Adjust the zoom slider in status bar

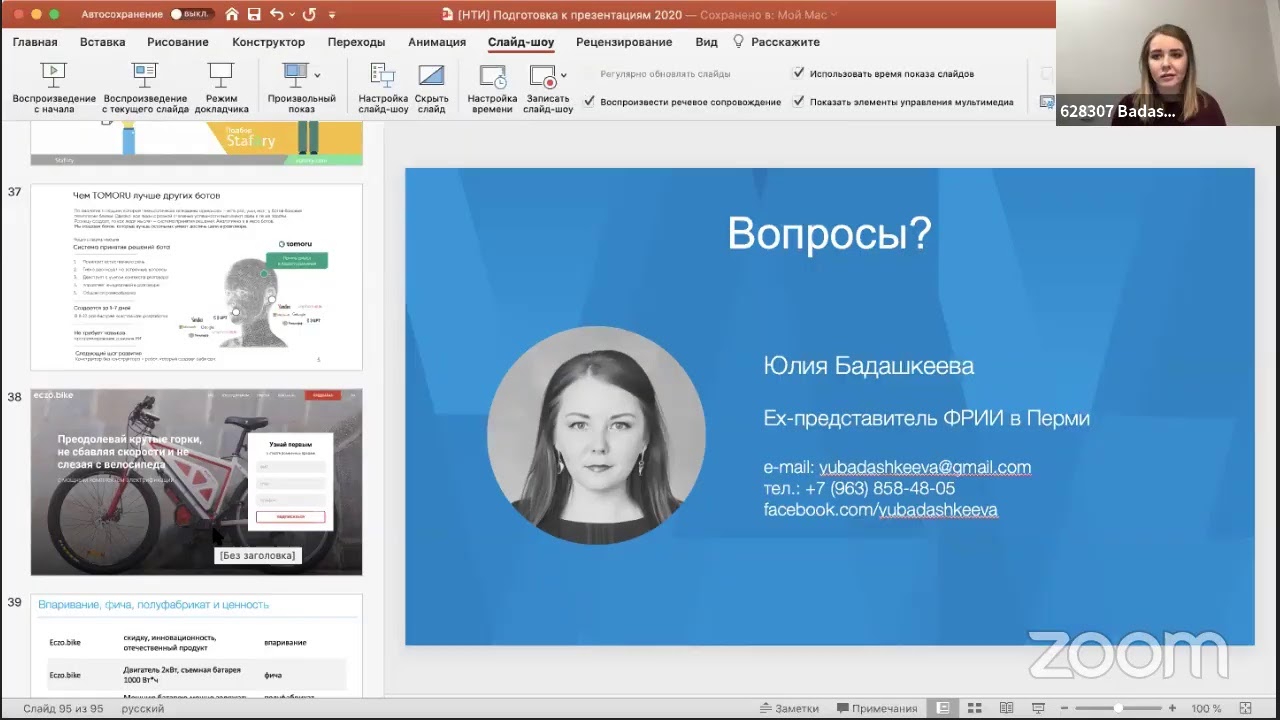pos(1119,708)
